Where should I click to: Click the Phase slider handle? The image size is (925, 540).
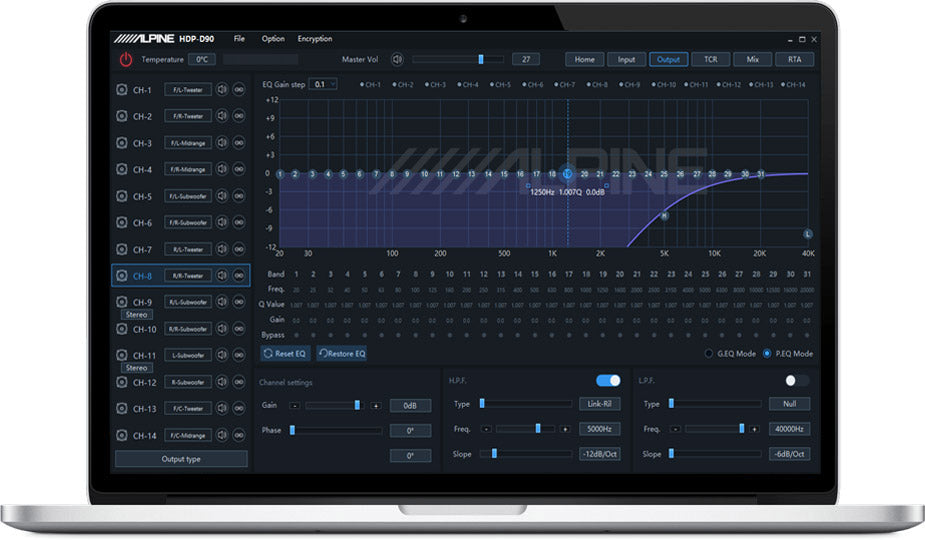coord(292,430)
